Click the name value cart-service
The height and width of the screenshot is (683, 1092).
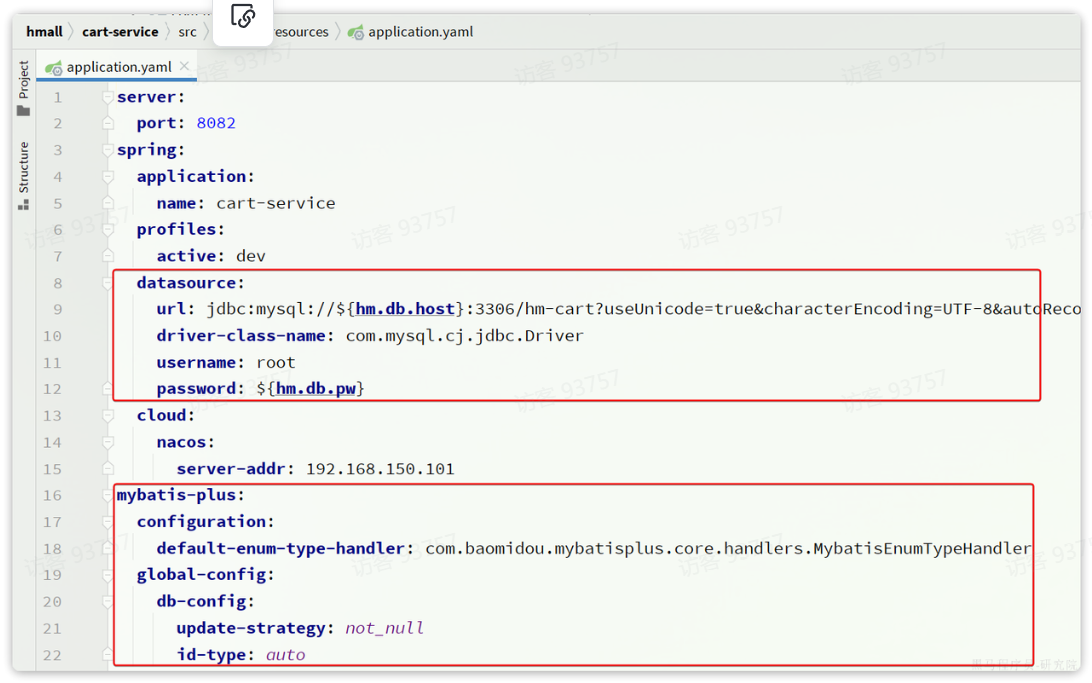[x=276, y=203]
